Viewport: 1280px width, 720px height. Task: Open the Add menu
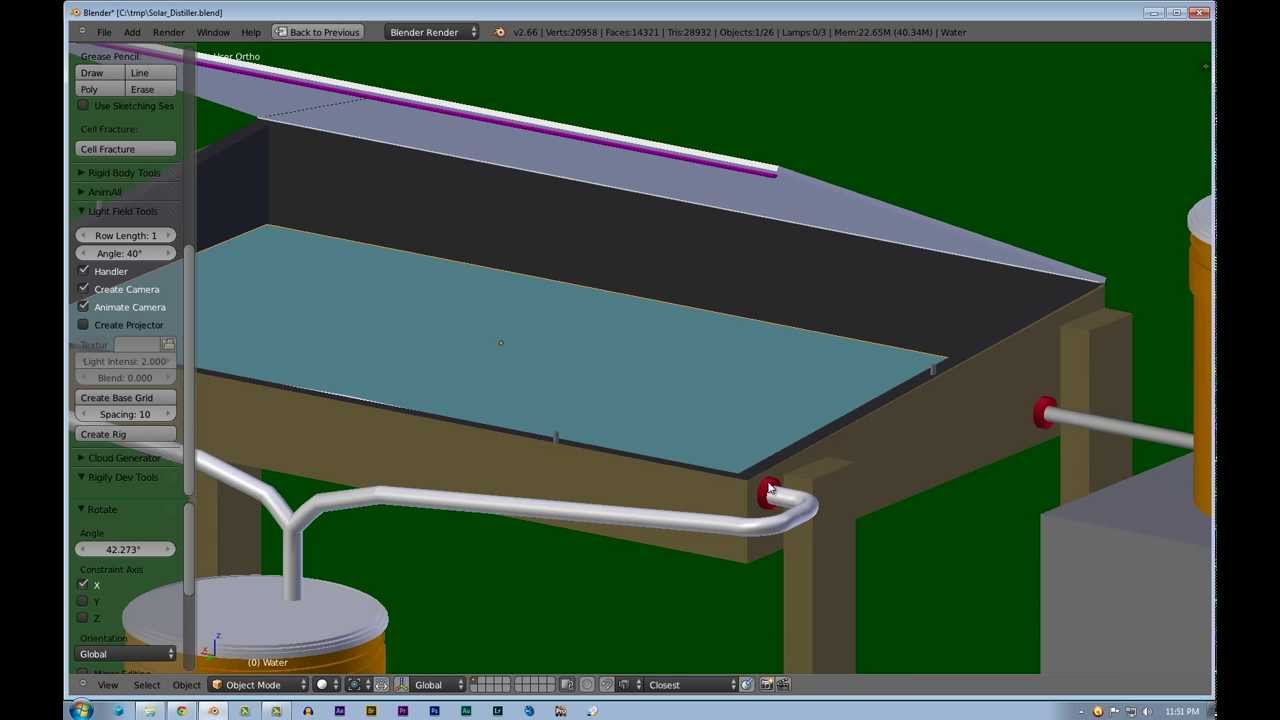132,32
